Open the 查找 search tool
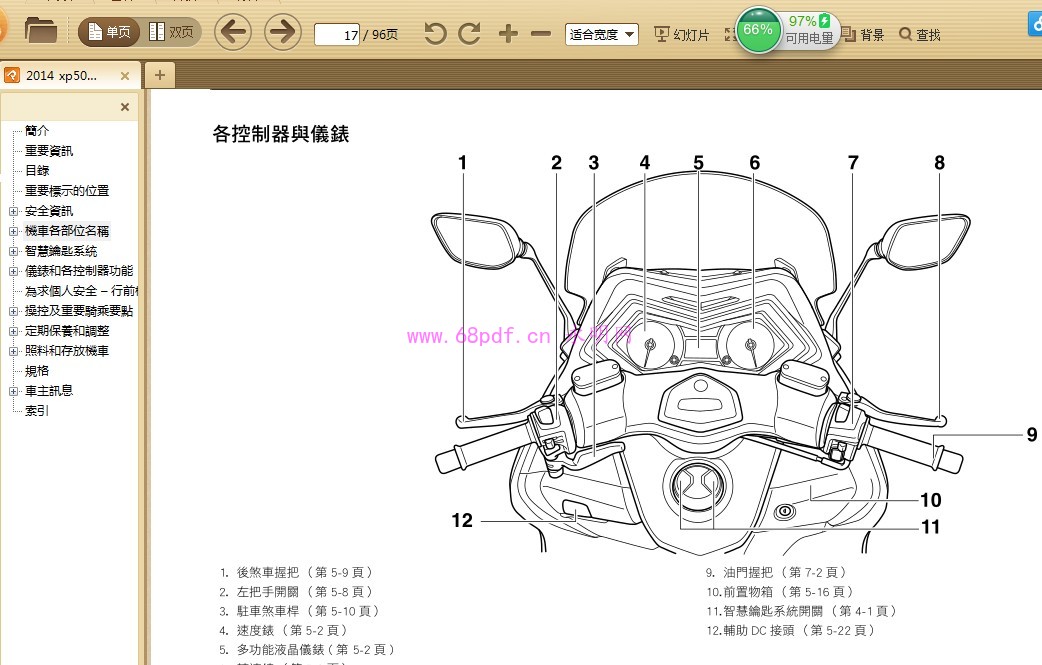Screen dimensions: 1042x665 point(920,35)
